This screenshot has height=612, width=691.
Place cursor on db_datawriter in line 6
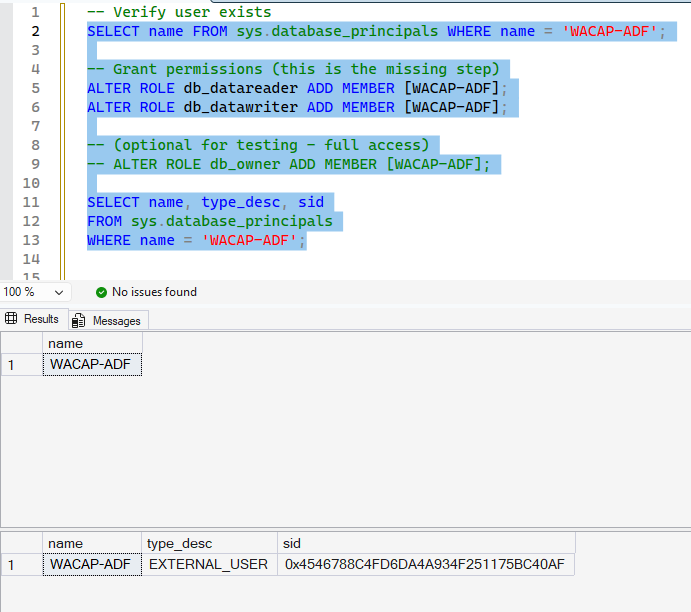click(x=241, y=107)
